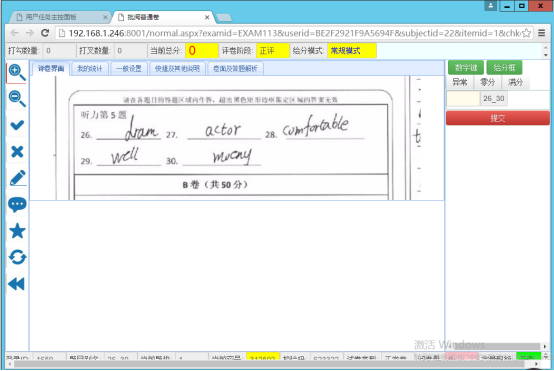Image resolution: width=554 pixels, height=371 pixels.
Task: Select the cross mark tool
Action: 17,151
